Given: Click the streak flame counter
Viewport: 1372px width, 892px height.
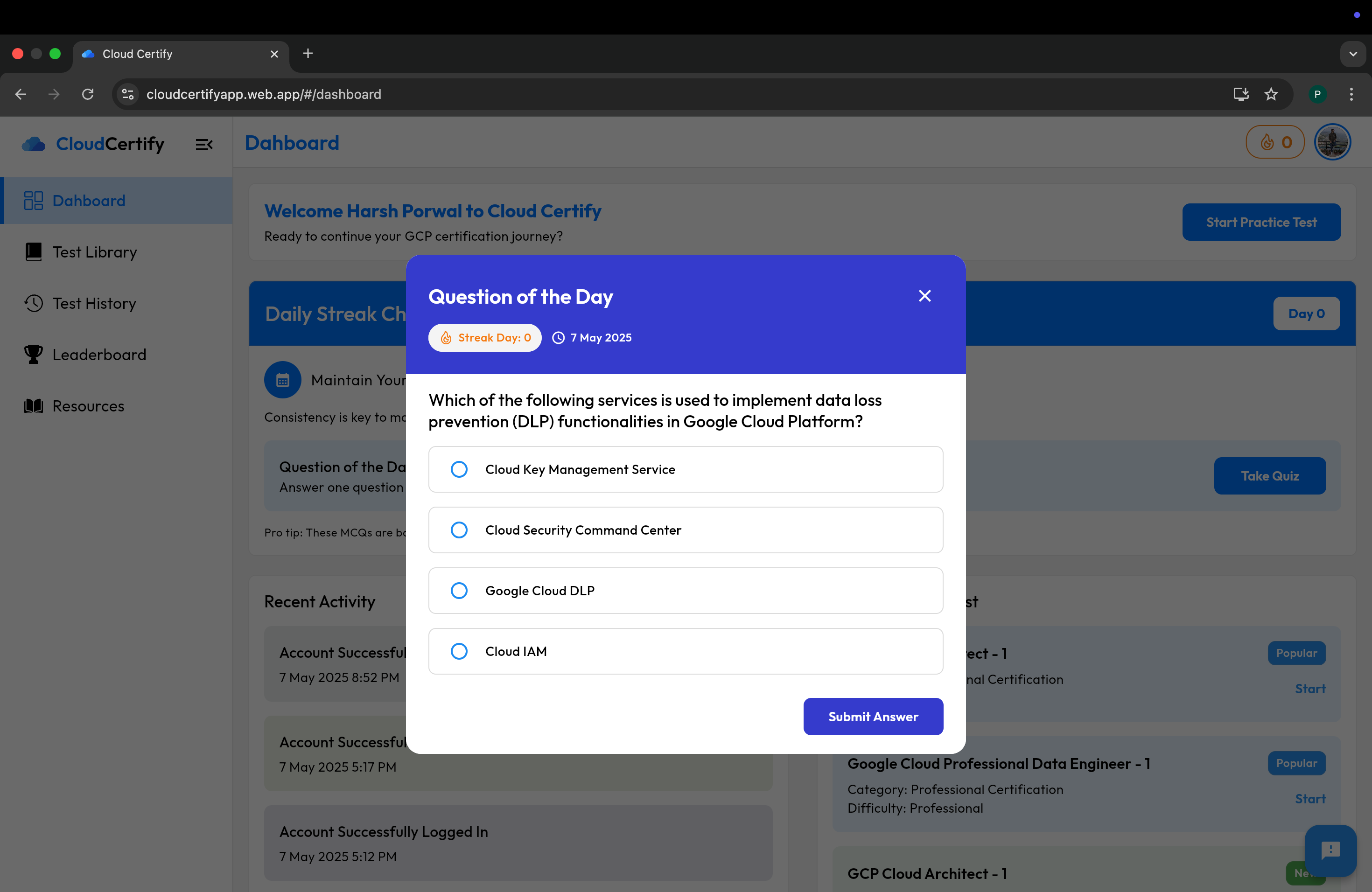Looking at the screenshot, I should click(x=1274, y=142).
